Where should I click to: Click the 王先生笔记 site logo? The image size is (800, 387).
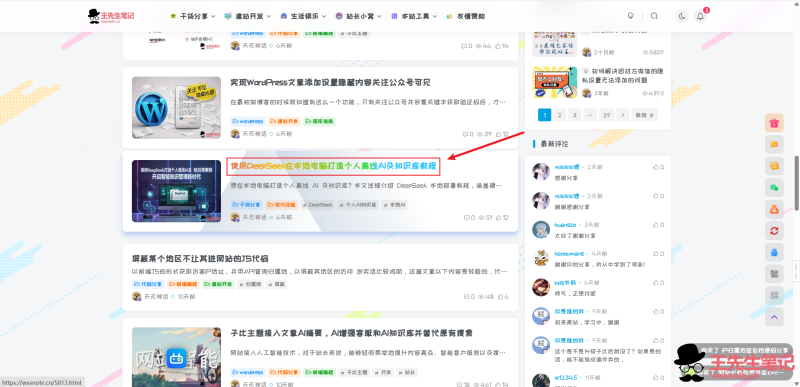[111, 16]
